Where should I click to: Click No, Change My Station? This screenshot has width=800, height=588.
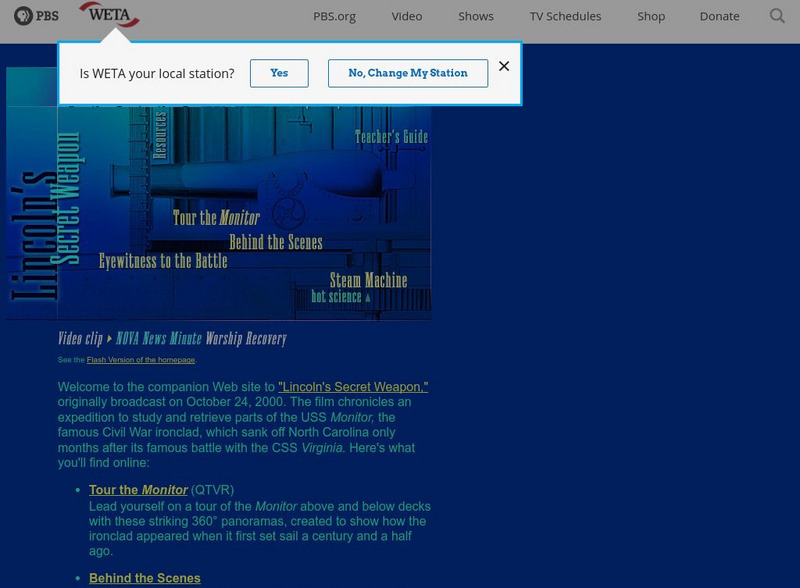coord(408,73)
